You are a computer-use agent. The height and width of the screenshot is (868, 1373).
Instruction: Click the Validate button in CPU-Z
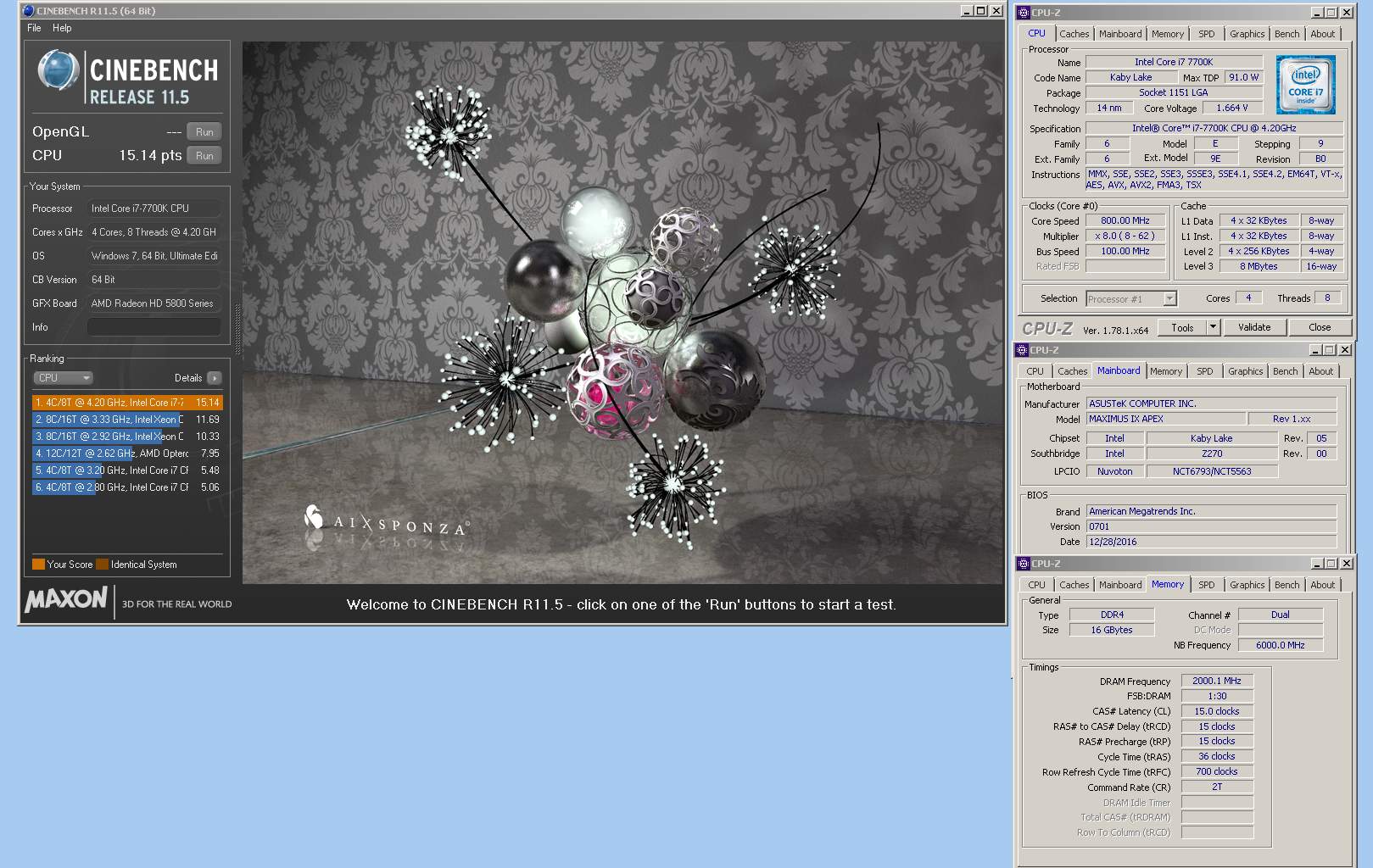[x=1254, y=327]
